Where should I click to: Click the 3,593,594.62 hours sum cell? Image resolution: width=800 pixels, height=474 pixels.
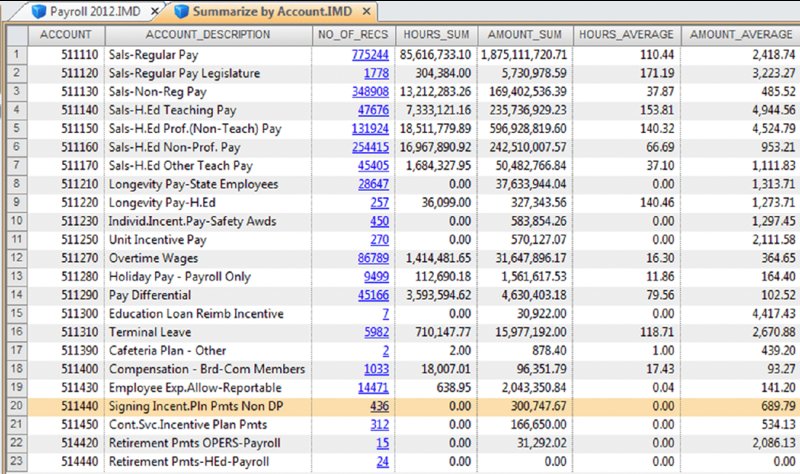pos(436,295)
